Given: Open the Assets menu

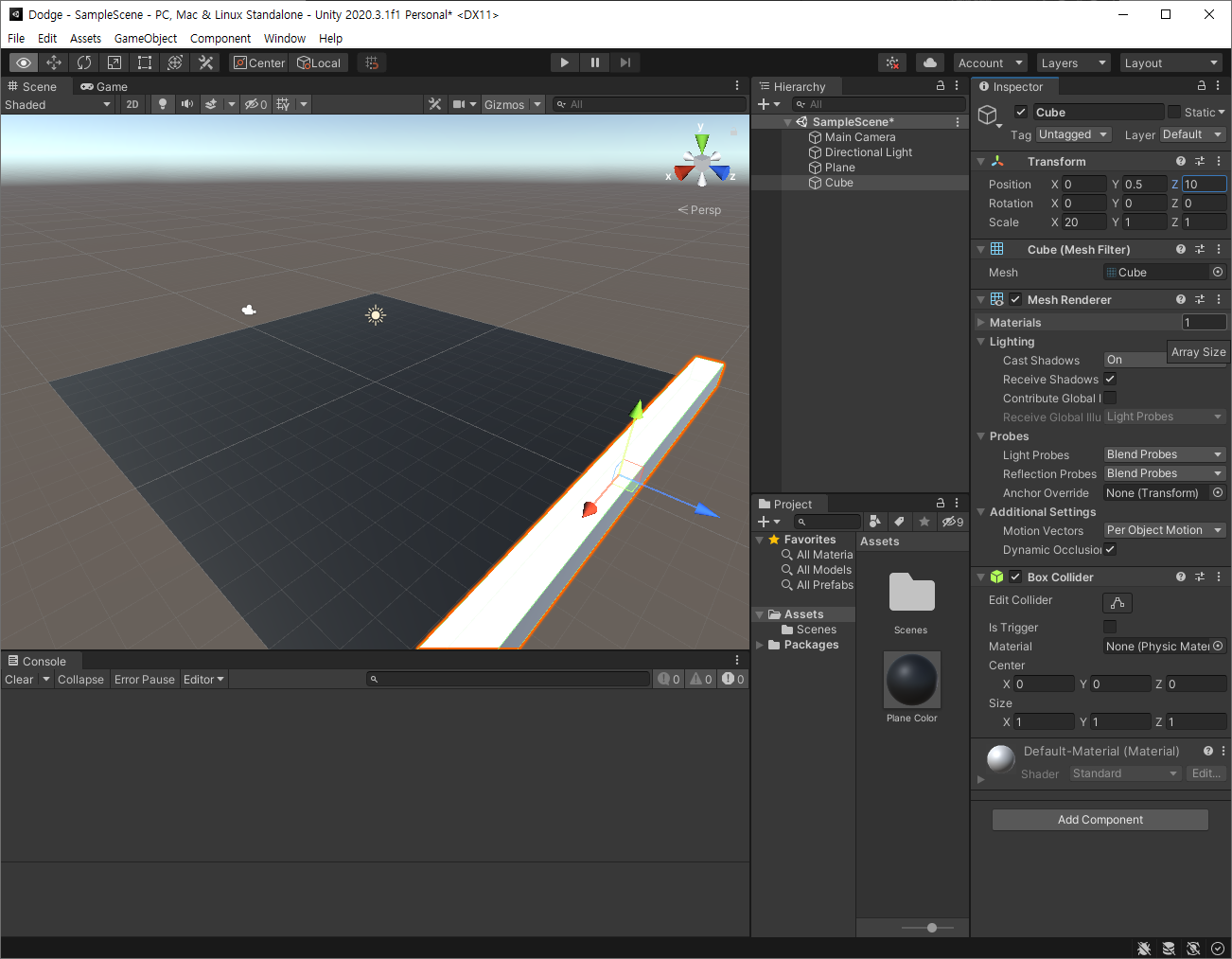Looking at the screenshot, I should 85,38.
